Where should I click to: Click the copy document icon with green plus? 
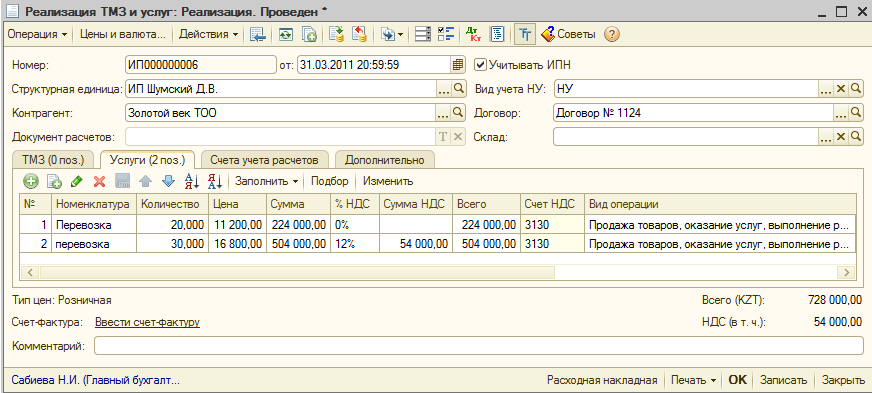tap(309, 34)
